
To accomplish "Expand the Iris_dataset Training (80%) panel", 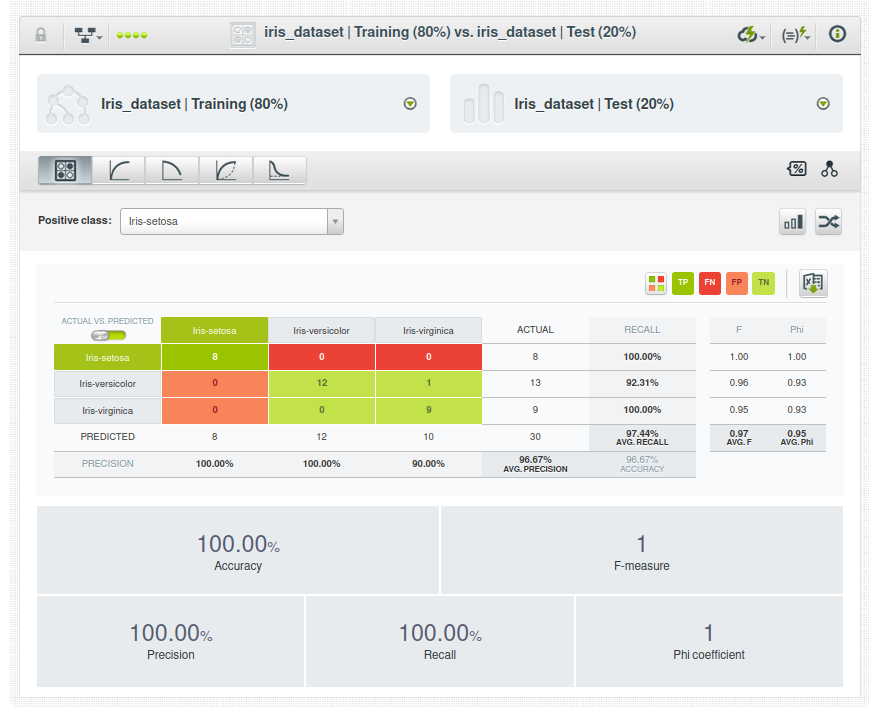I will [410, 104].
